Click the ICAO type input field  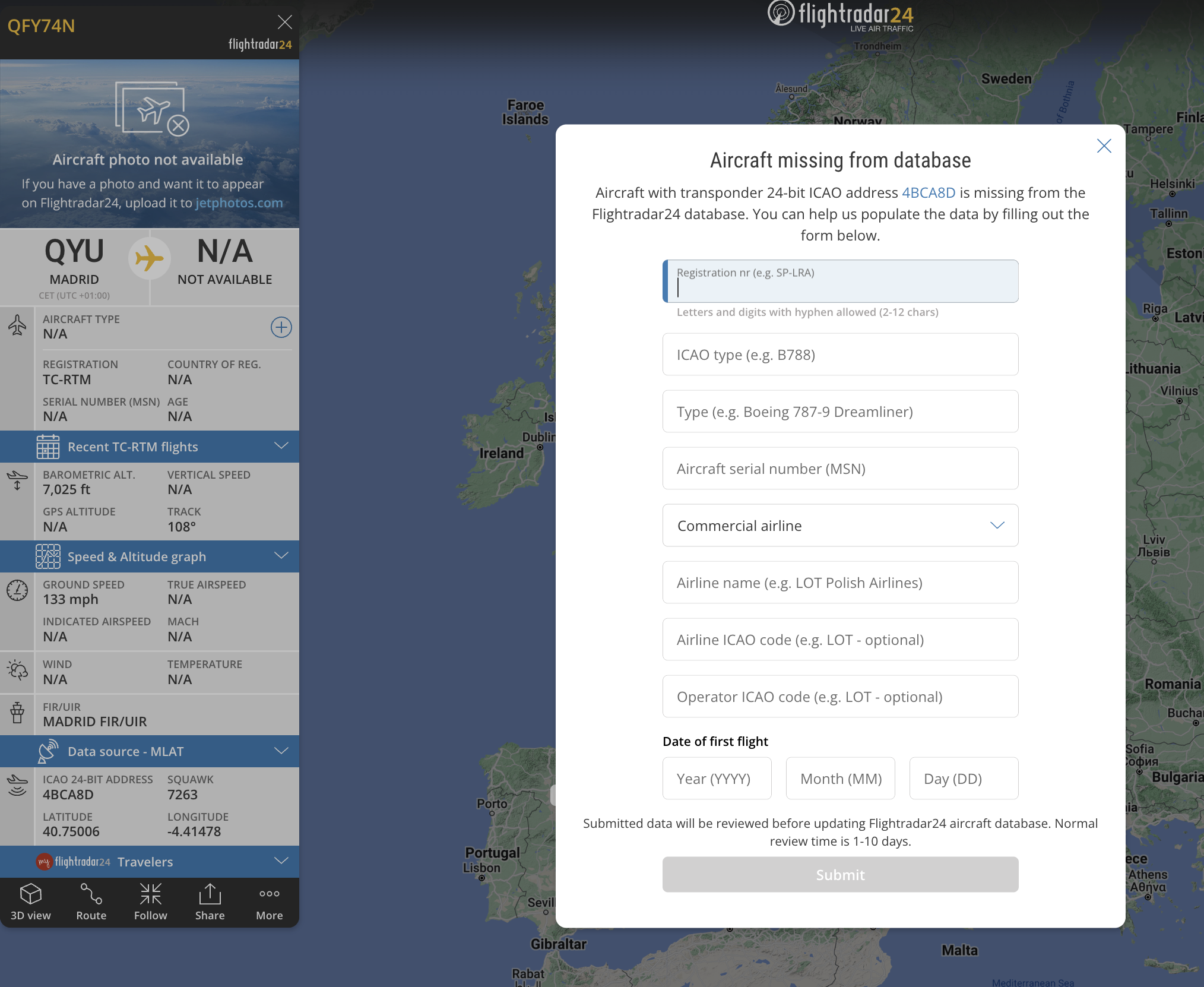tap(840, 355)
